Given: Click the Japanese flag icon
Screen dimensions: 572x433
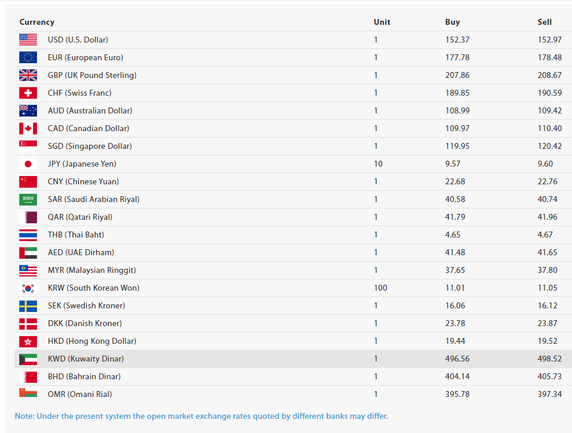Looking at the screenshot, I should (28, 164).
